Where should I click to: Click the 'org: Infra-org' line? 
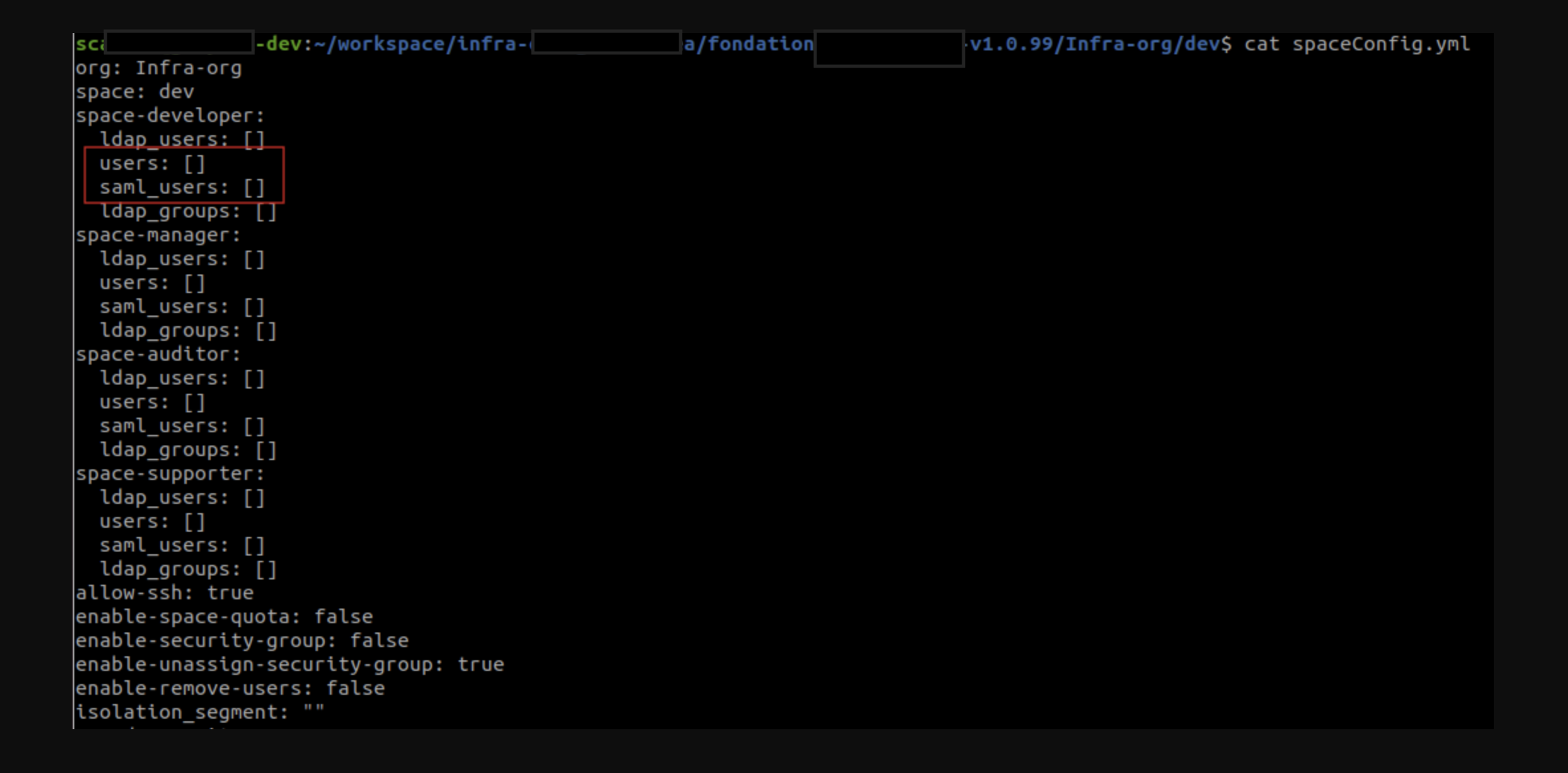(x=158, y=68)
